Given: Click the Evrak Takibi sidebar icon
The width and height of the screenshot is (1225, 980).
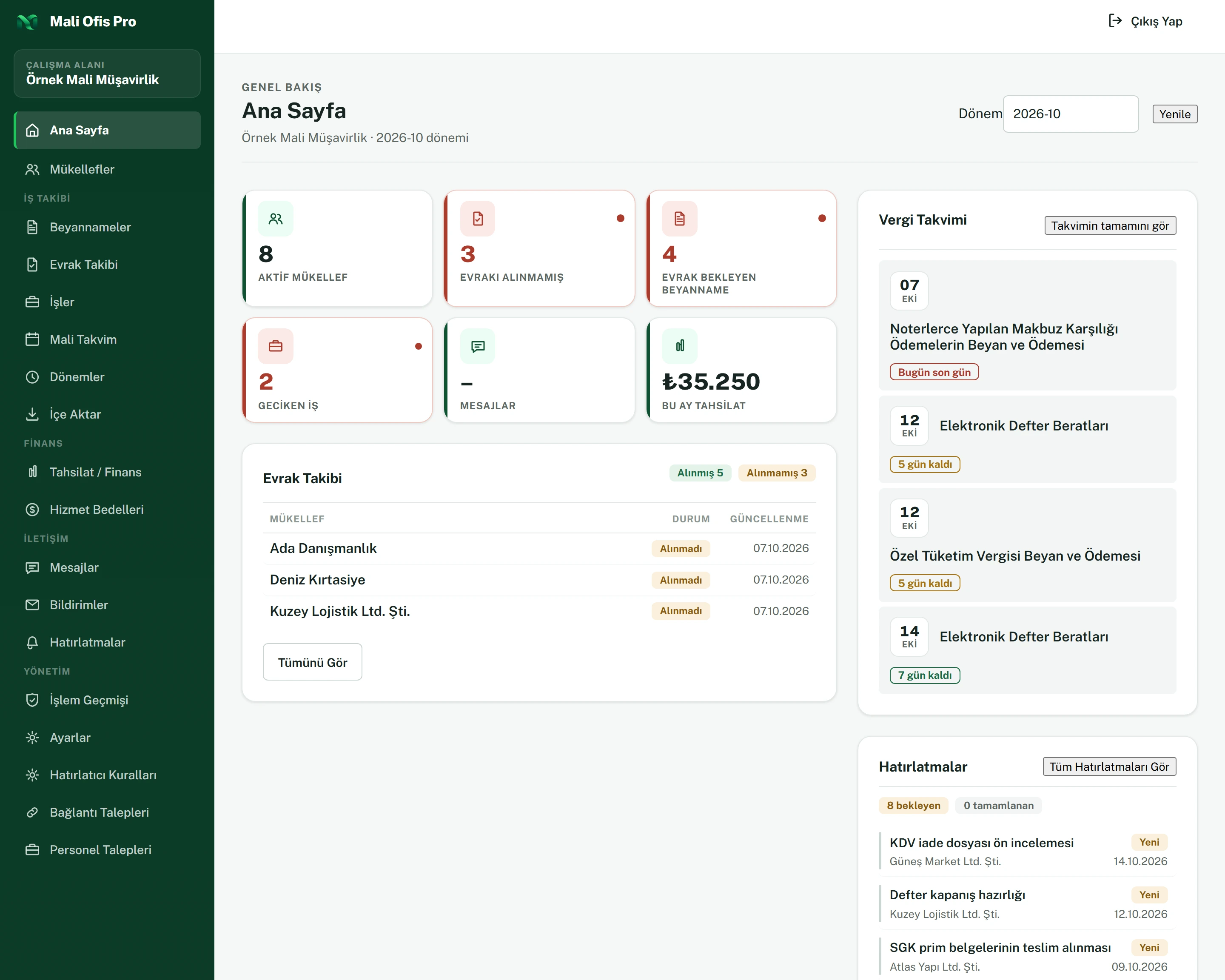Looking at the screenshot, I should click(x=32, y=265).
